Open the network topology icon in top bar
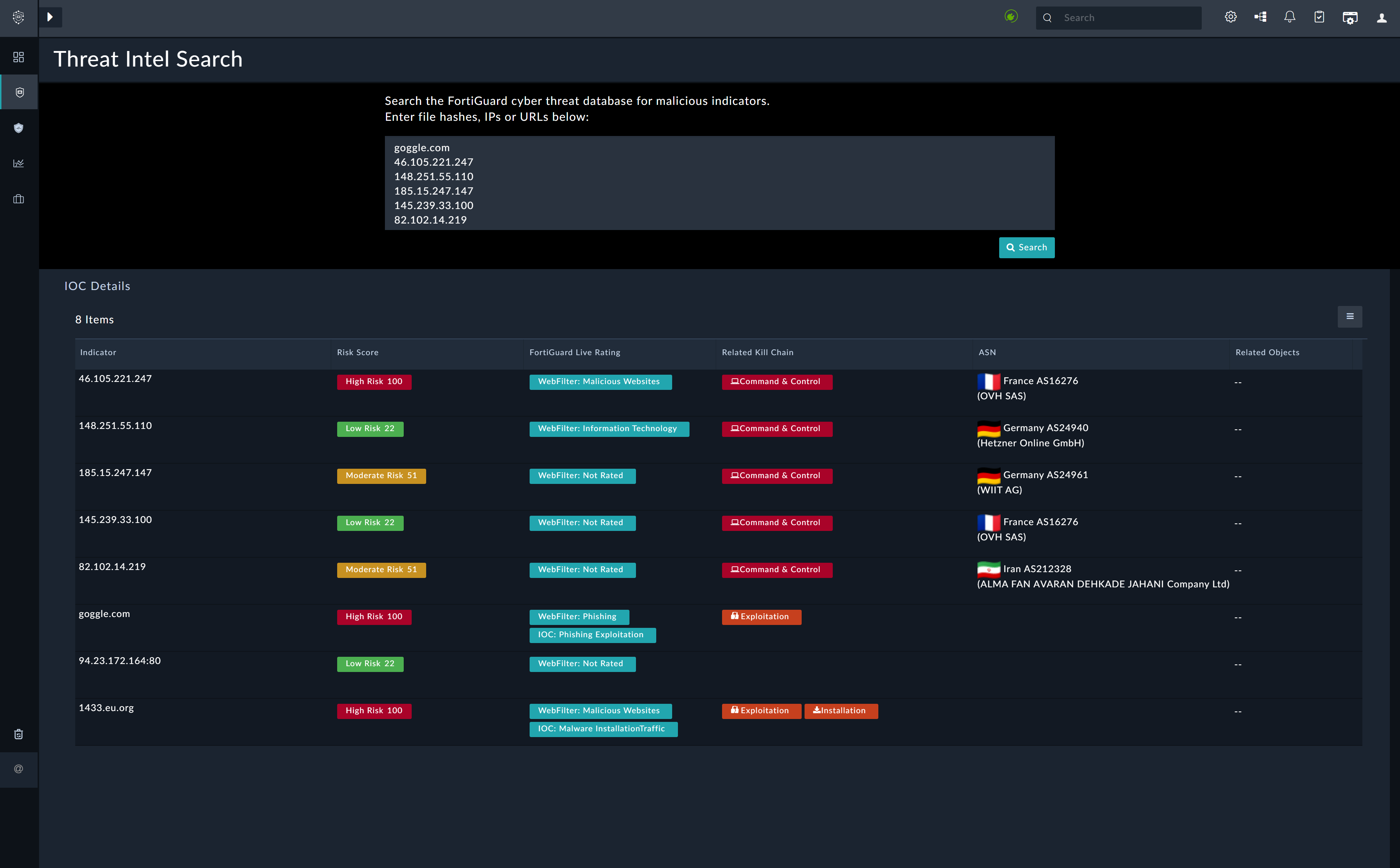 point(1260,17)
